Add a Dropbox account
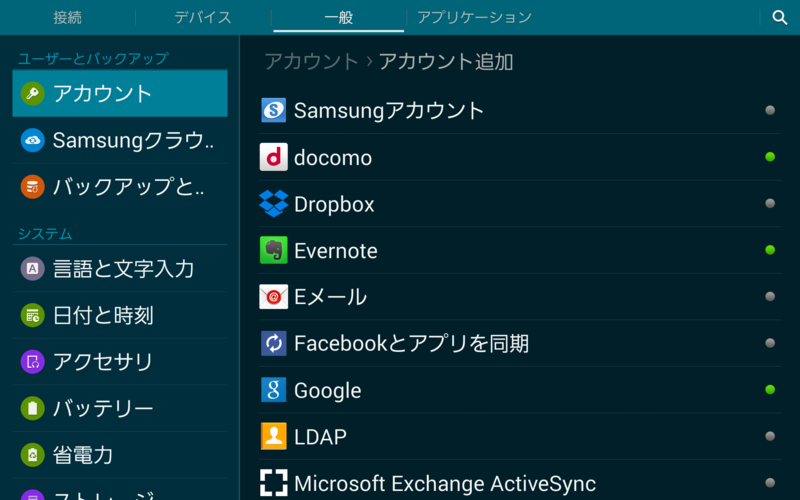The width and height of the screenshot is (800, 500). [x=519, y=204]
